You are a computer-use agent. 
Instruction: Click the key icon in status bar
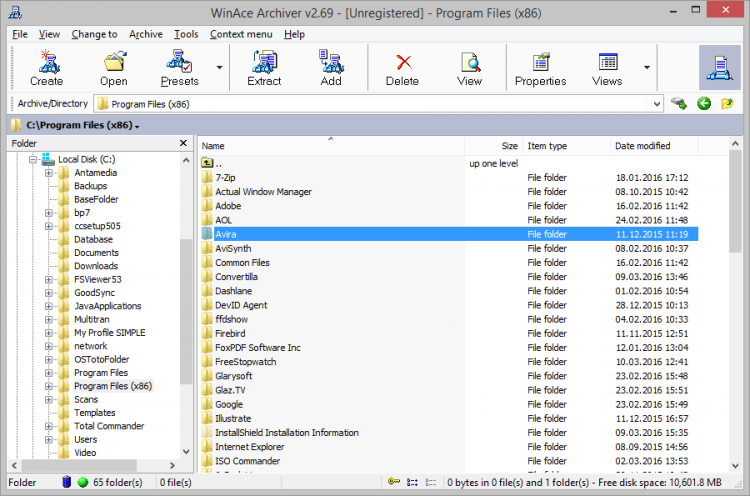pyautogui.click(x=394, y=482)
